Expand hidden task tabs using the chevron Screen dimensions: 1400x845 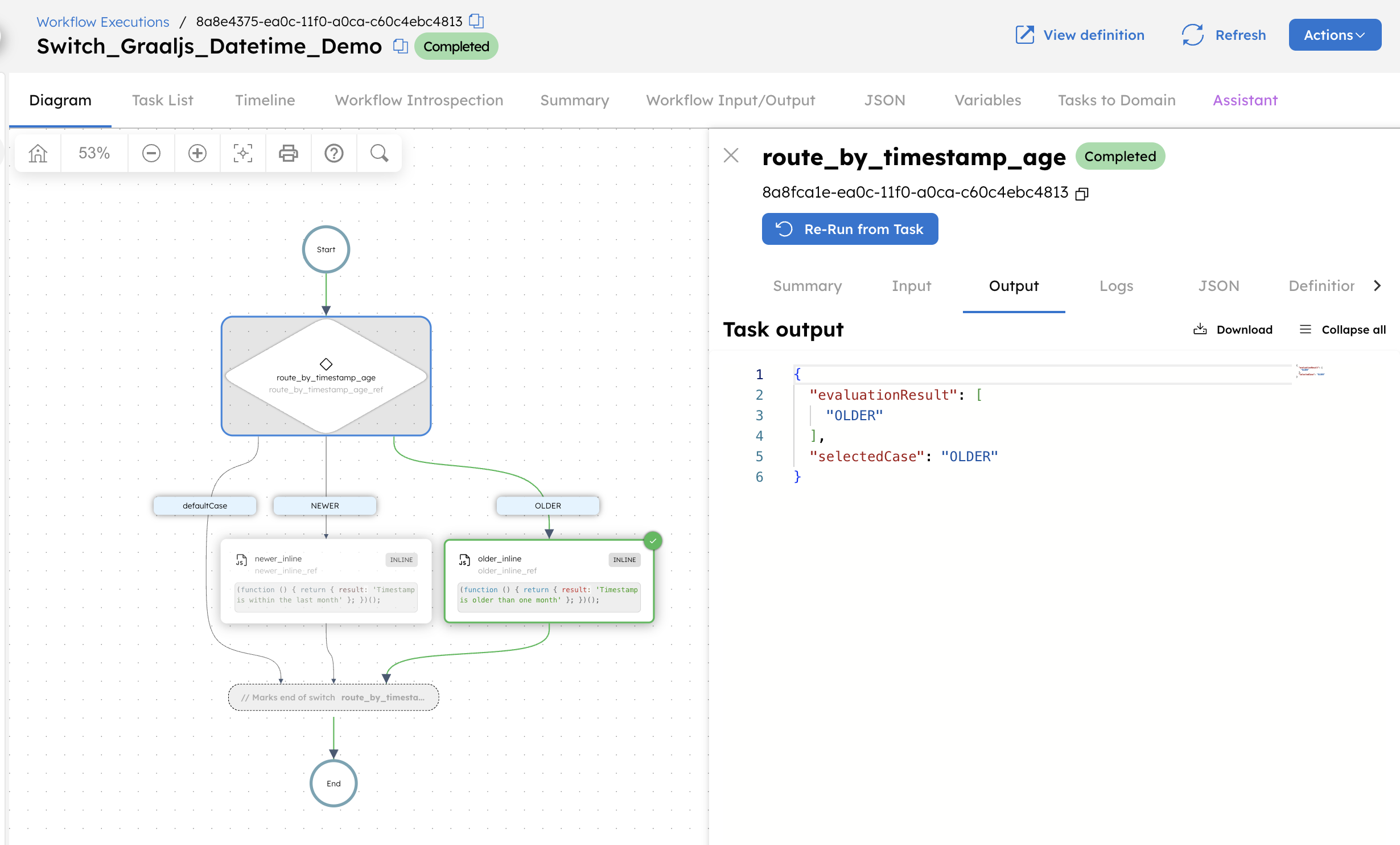pos(1378,285)
